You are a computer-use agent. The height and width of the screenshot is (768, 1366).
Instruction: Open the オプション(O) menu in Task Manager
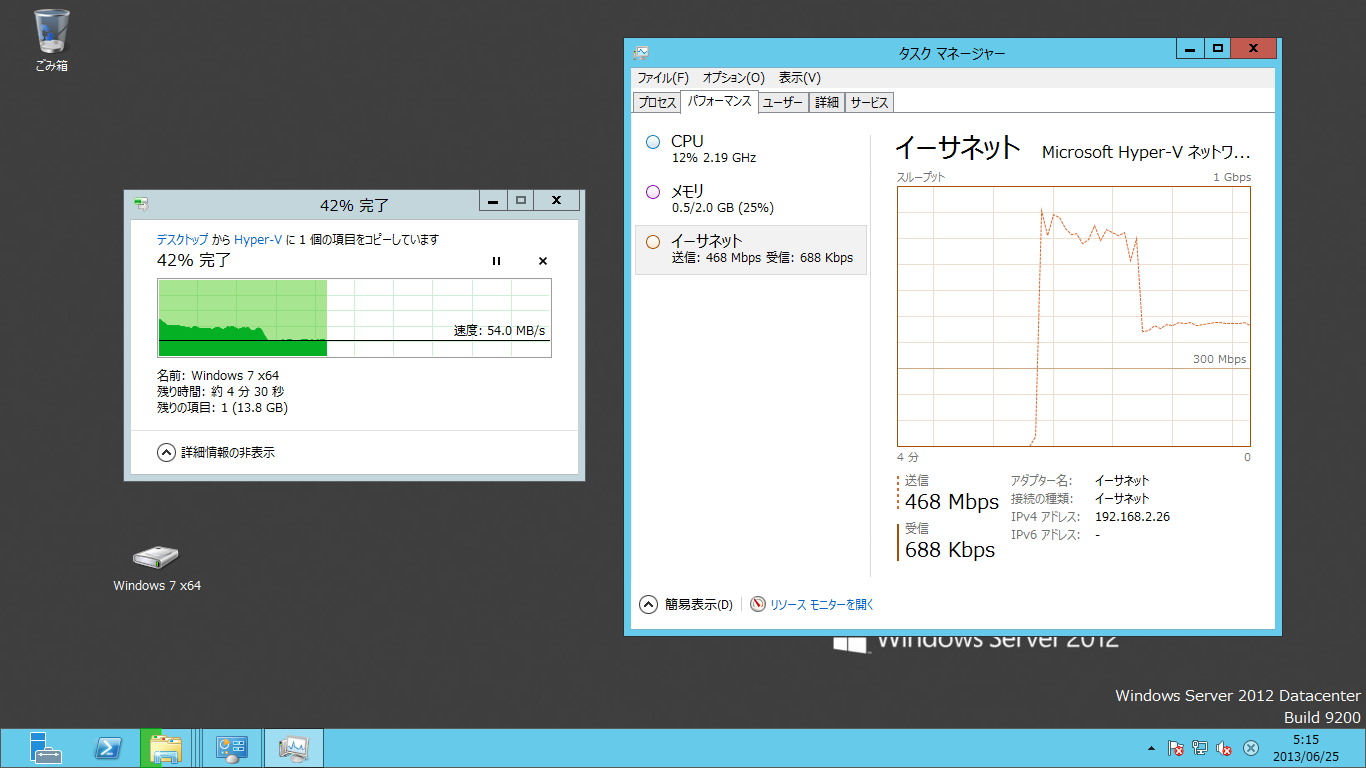tap(733, 78)
